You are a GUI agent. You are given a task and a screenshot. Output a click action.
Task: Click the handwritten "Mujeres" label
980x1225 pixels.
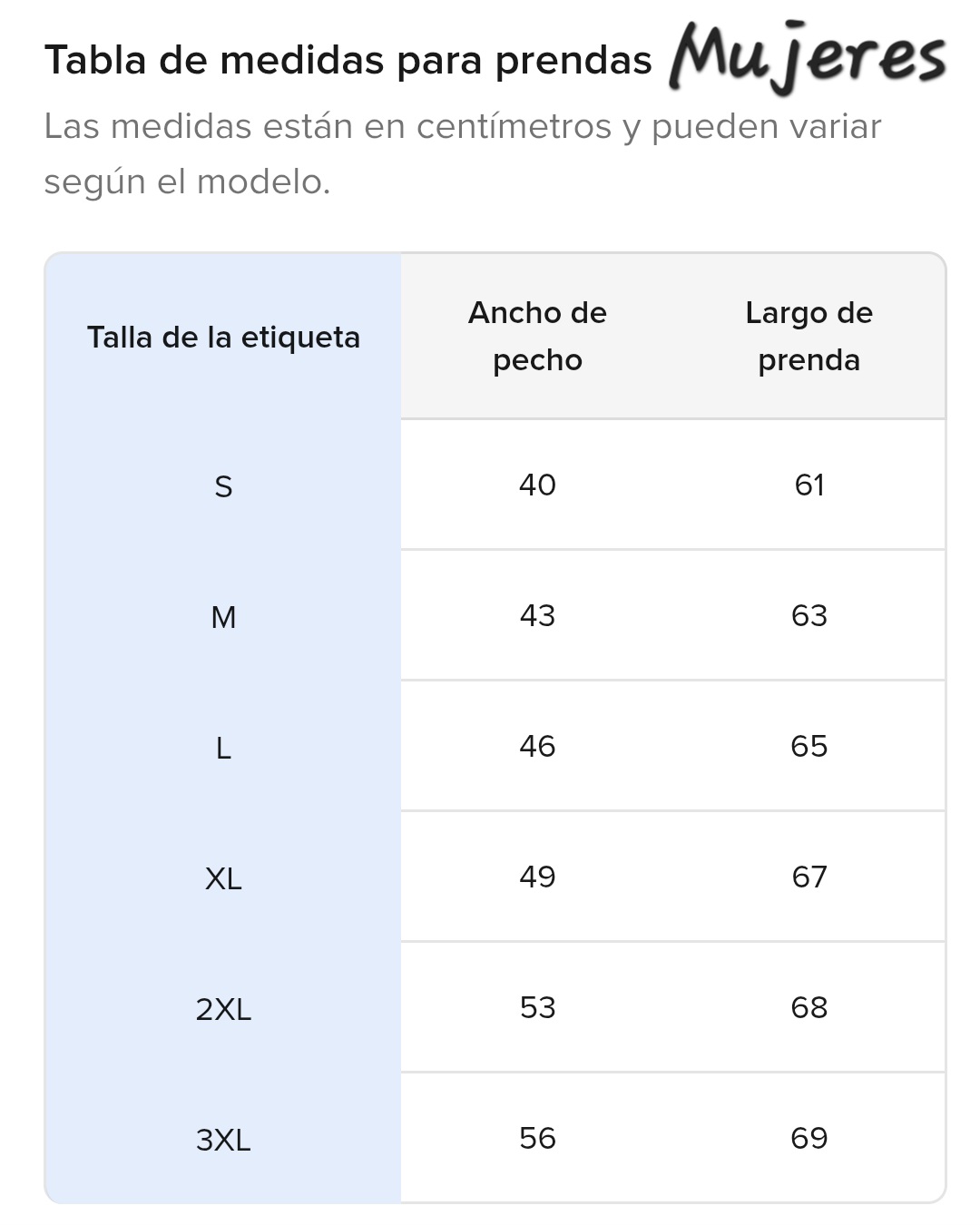coord(807,56)
